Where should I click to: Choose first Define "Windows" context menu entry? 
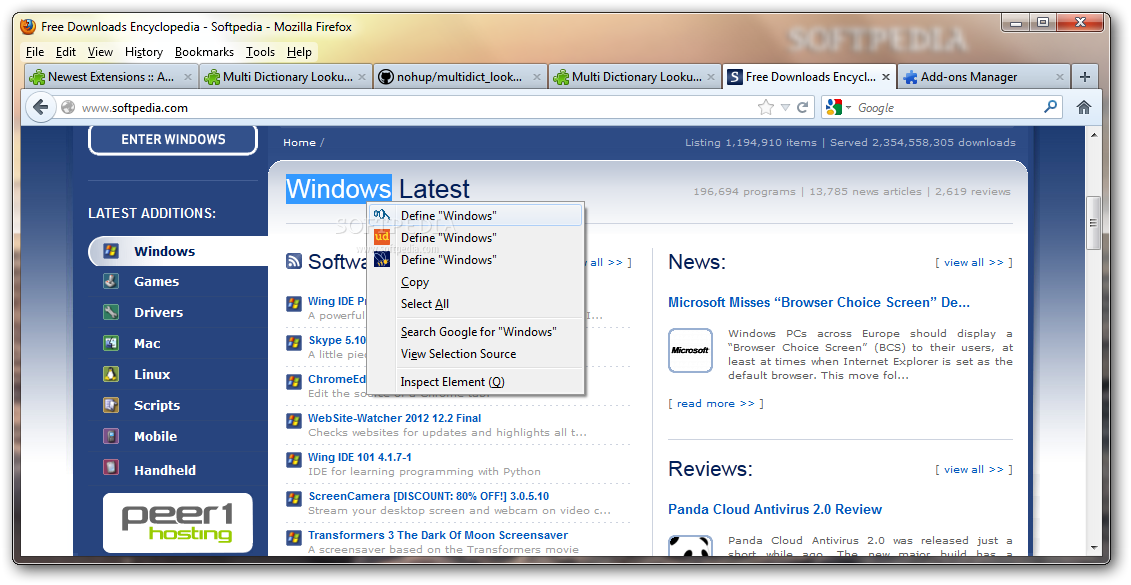click(476, 215)
